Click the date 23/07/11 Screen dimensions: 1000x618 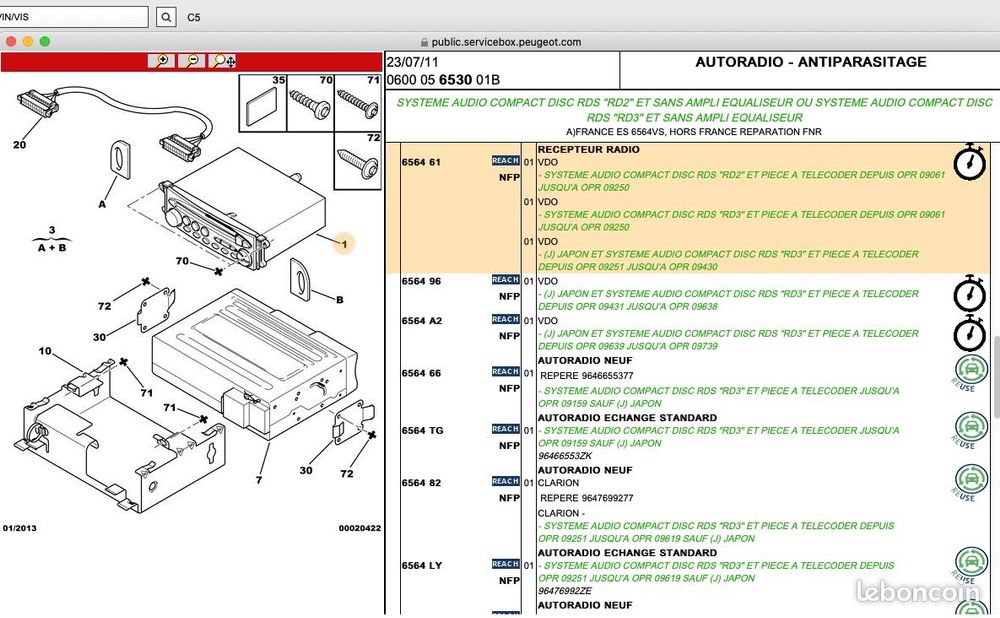413,62
